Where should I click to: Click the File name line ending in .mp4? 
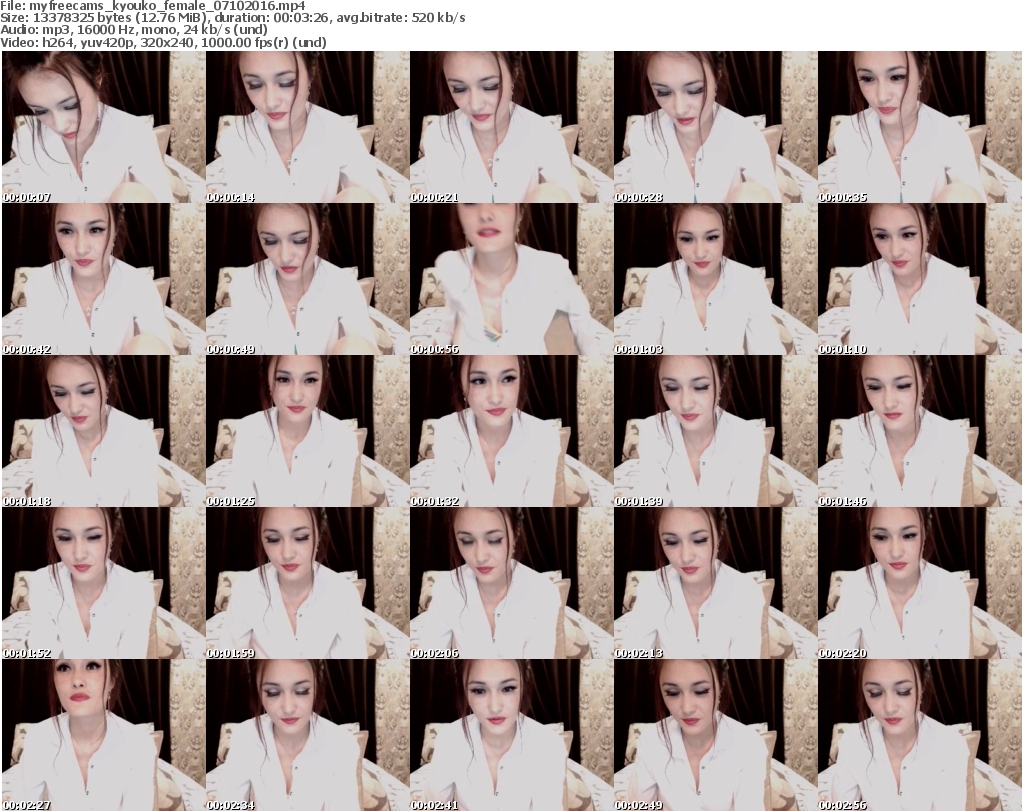click(x=153, y=6)
